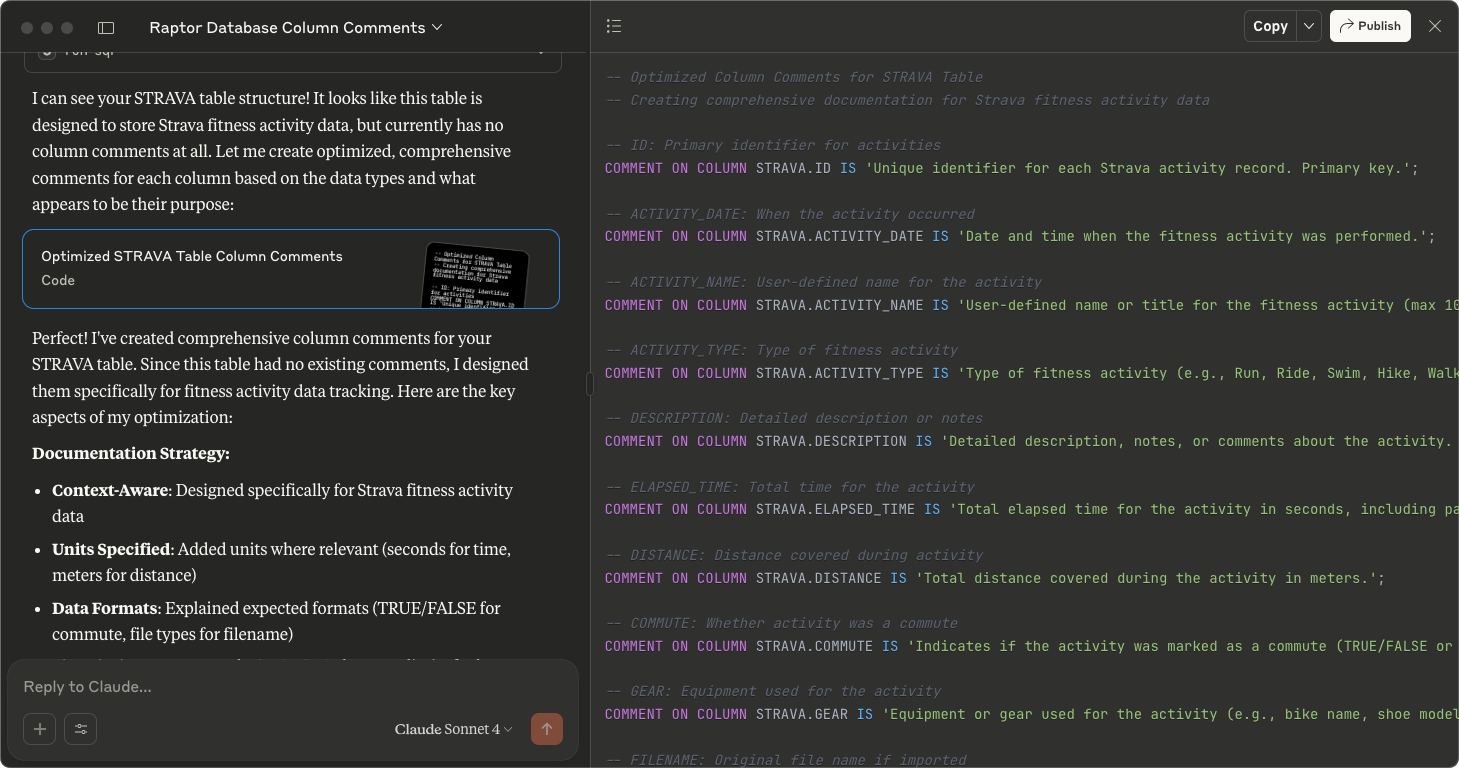Click the '-- ACTIVITY_DATE: When the activity occurred' comment
Viewport: 1459px width, 768px height.
tap(790, 214)
